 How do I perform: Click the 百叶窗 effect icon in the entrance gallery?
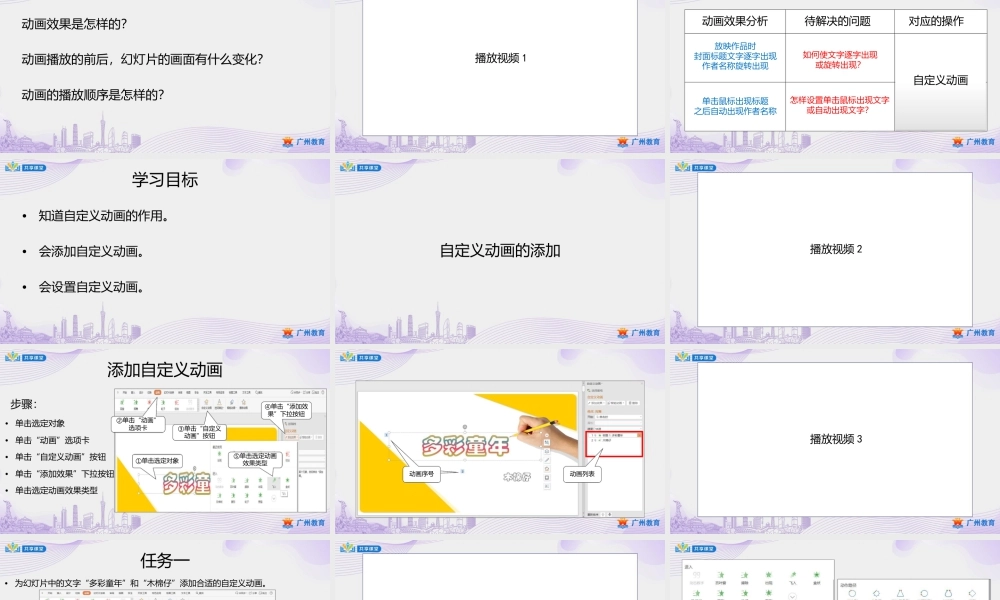(719, 573)
